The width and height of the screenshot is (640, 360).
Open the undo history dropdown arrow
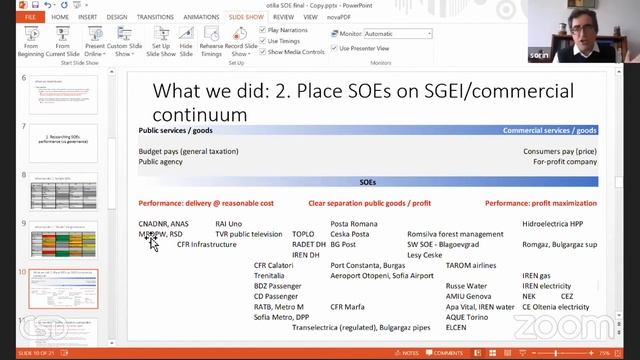point(54,5)
